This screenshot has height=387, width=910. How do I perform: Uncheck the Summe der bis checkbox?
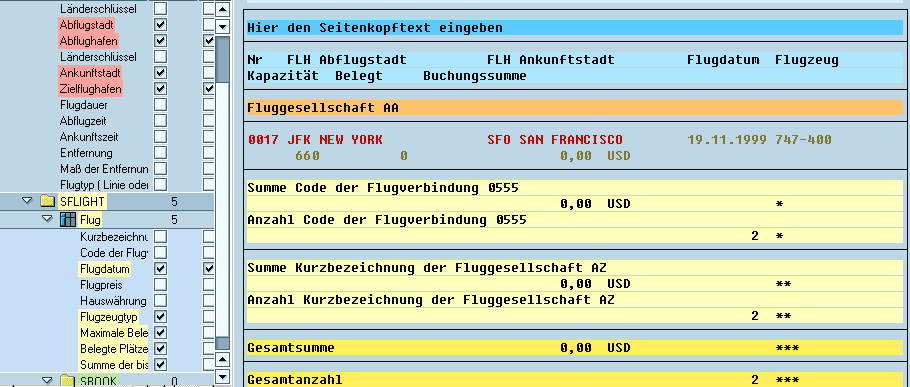point(160,365)
